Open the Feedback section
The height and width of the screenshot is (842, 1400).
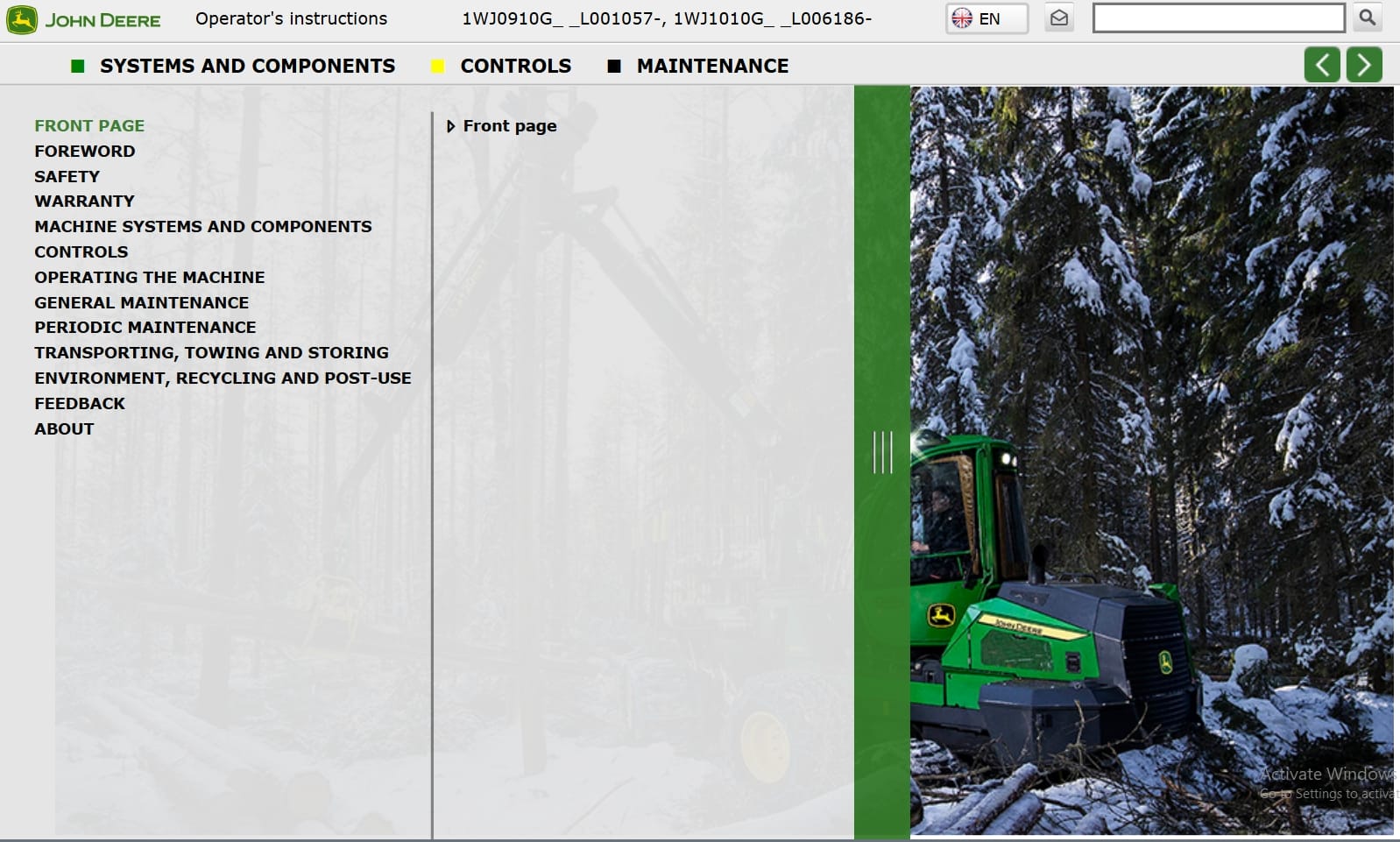click(x=80, y=404)
